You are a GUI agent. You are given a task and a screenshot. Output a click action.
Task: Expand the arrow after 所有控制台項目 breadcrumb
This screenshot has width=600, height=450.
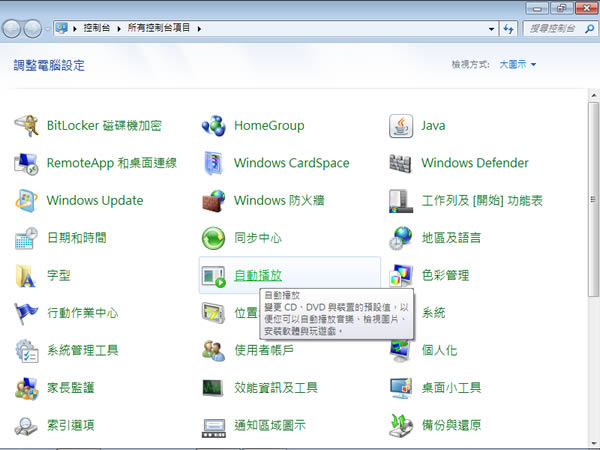(x=199, y=29)
